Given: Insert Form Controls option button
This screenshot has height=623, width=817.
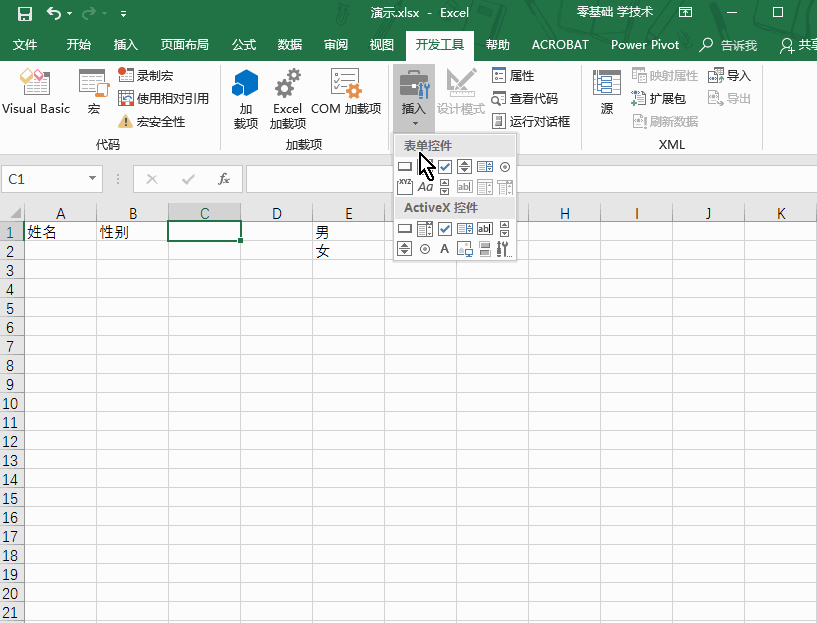Looking at the screenshot, I should pos(504,167).
